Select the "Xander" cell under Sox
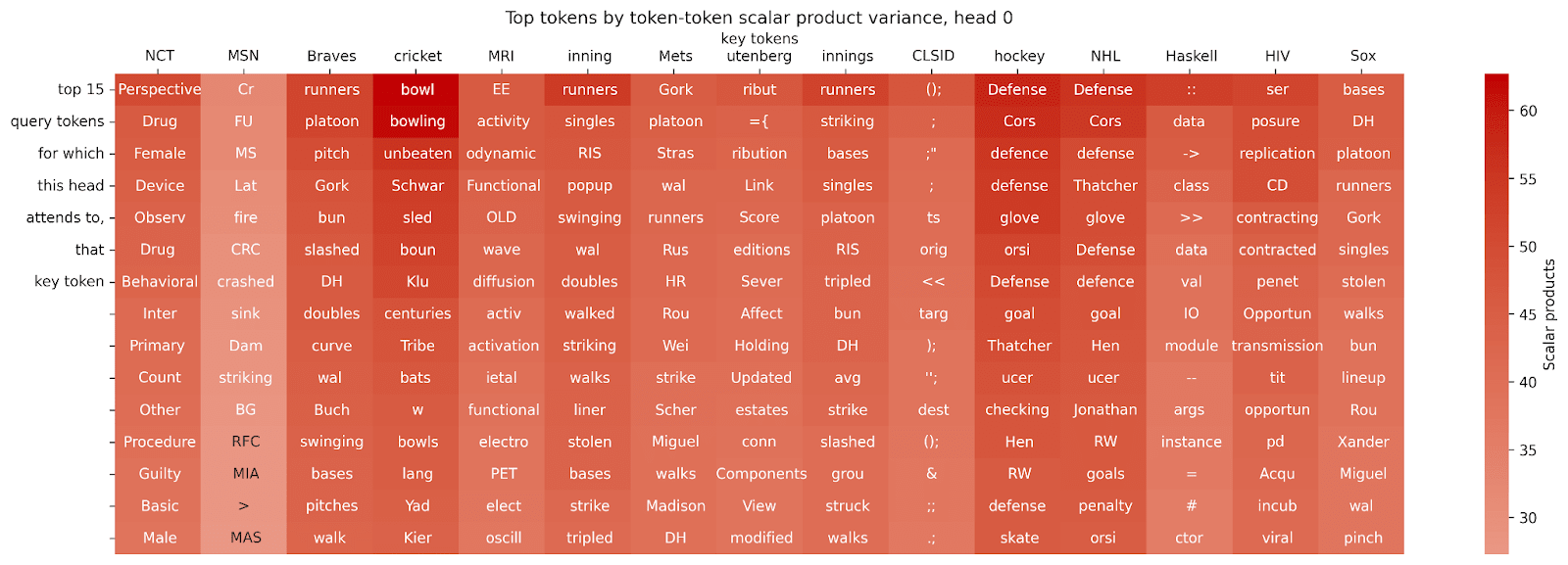 point(1363,442)
